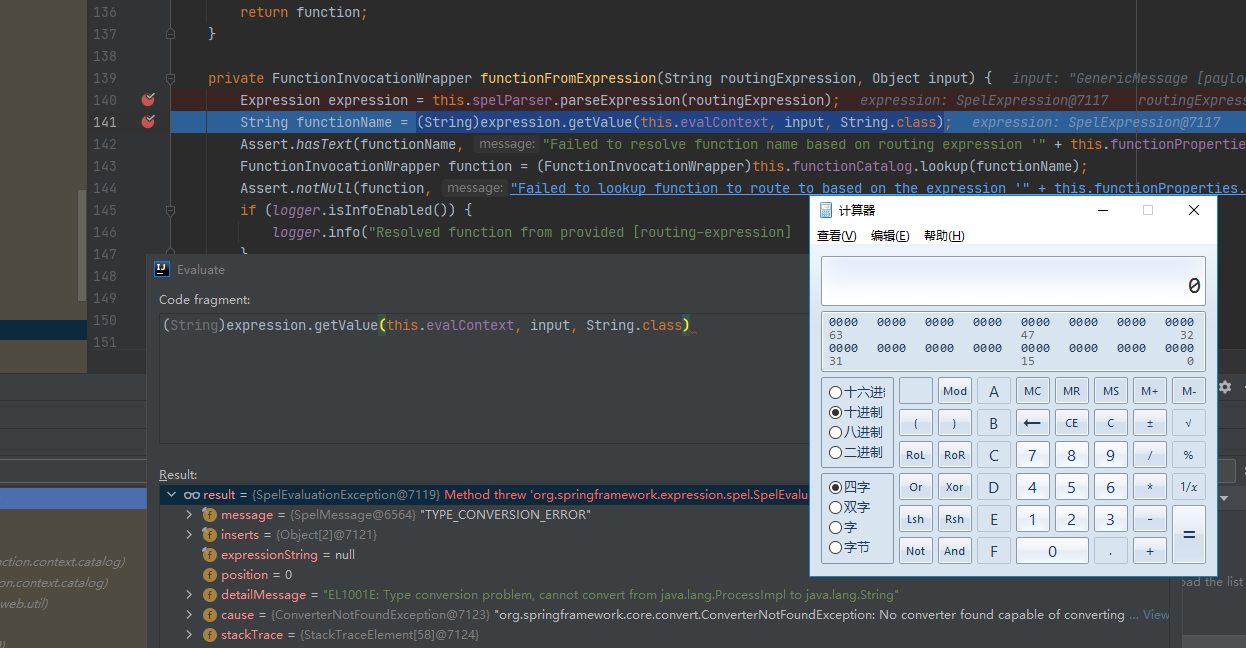Click the M+ button in Calculator

1149,391
